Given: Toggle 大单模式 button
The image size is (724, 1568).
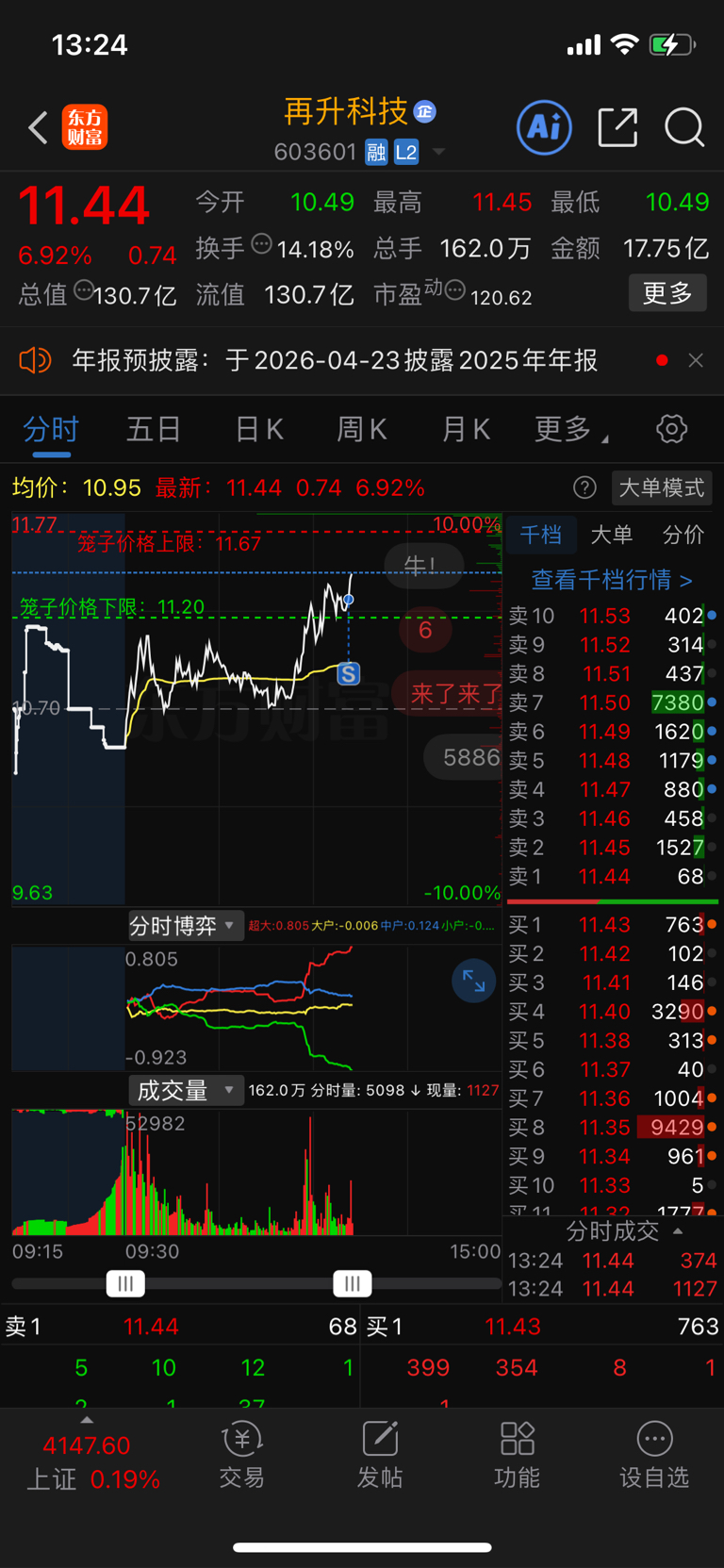Looking at the screenshot, I should tap(662, 487).
